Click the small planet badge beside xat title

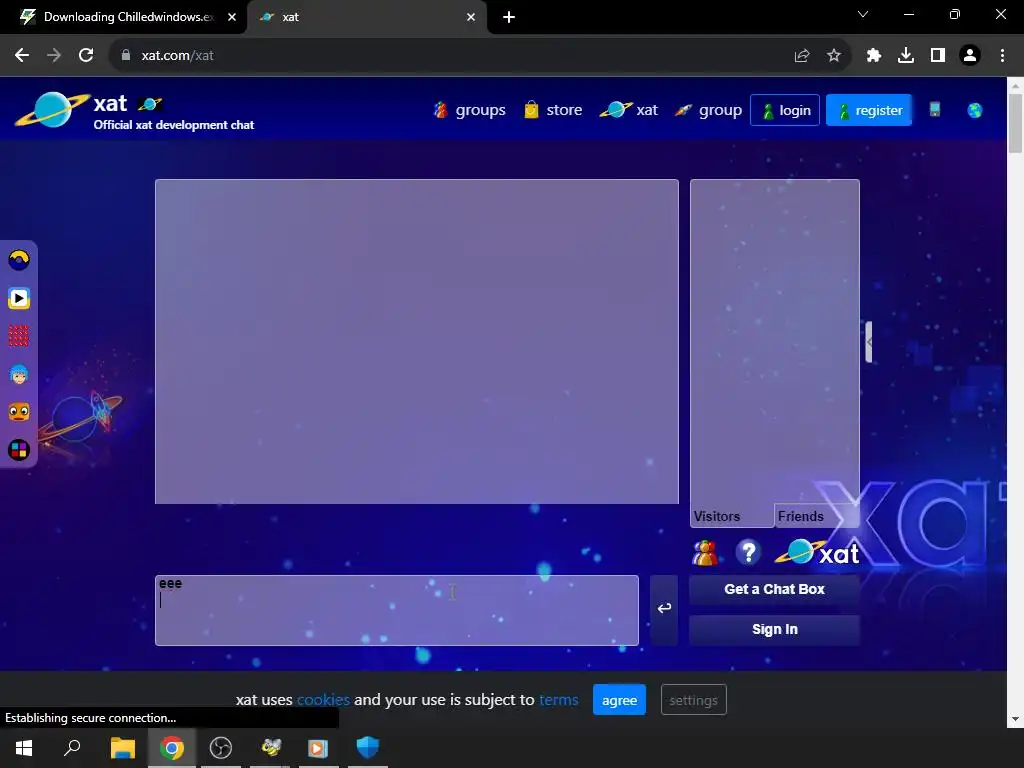coord(150,104)
